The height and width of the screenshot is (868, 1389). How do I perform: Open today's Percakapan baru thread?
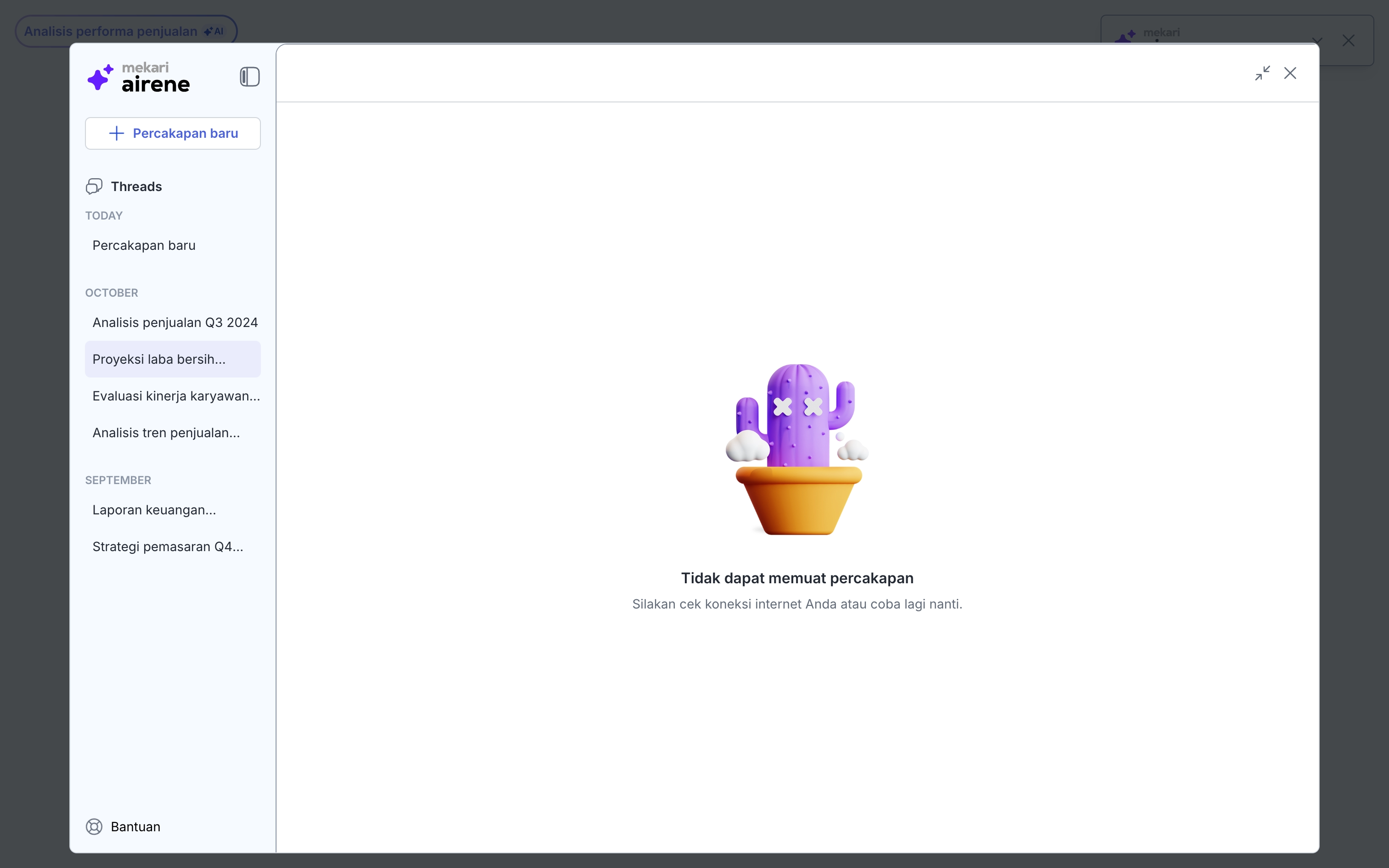[173, 246]
